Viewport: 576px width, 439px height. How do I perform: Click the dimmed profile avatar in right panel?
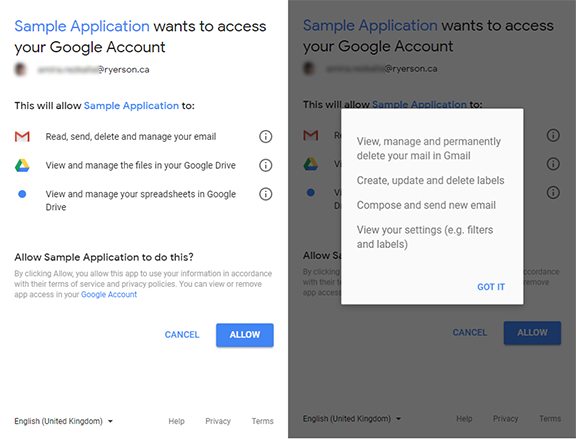(x=309, y=68)
